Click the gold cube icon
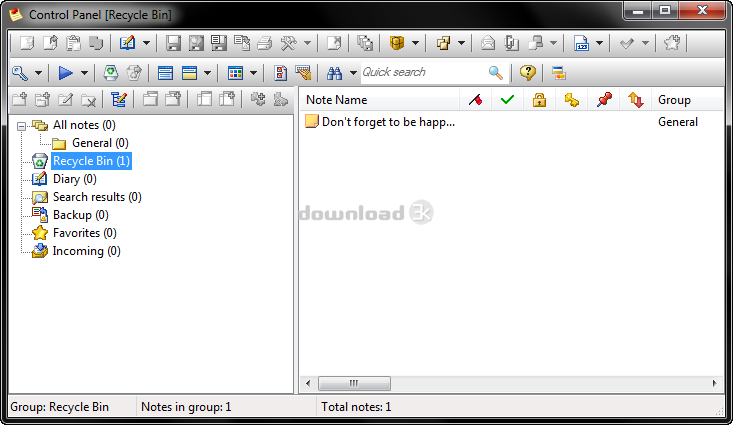Viewport: 733px width, 425px height. coord(397,43)
